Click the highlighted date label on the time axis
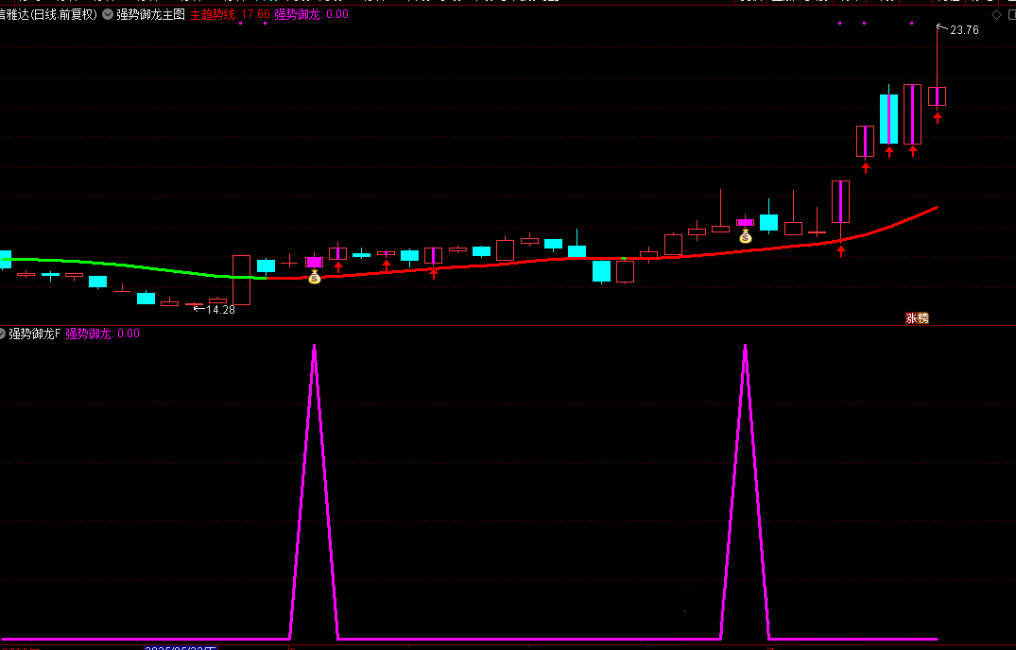This screenshot has height=650, width=1016. 180,647
